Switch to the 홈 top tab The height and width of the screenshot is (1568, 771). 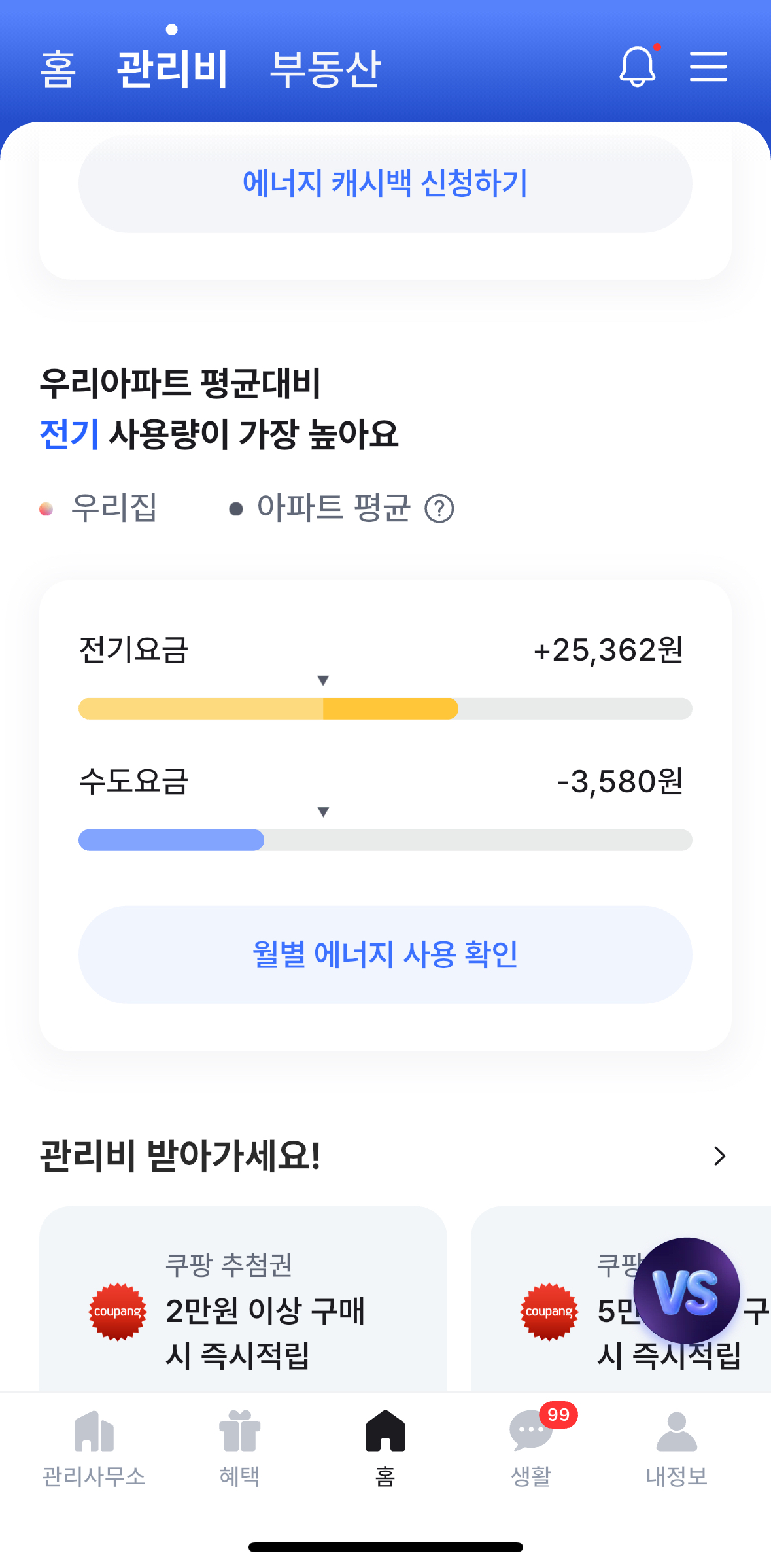tap(58, 69)
